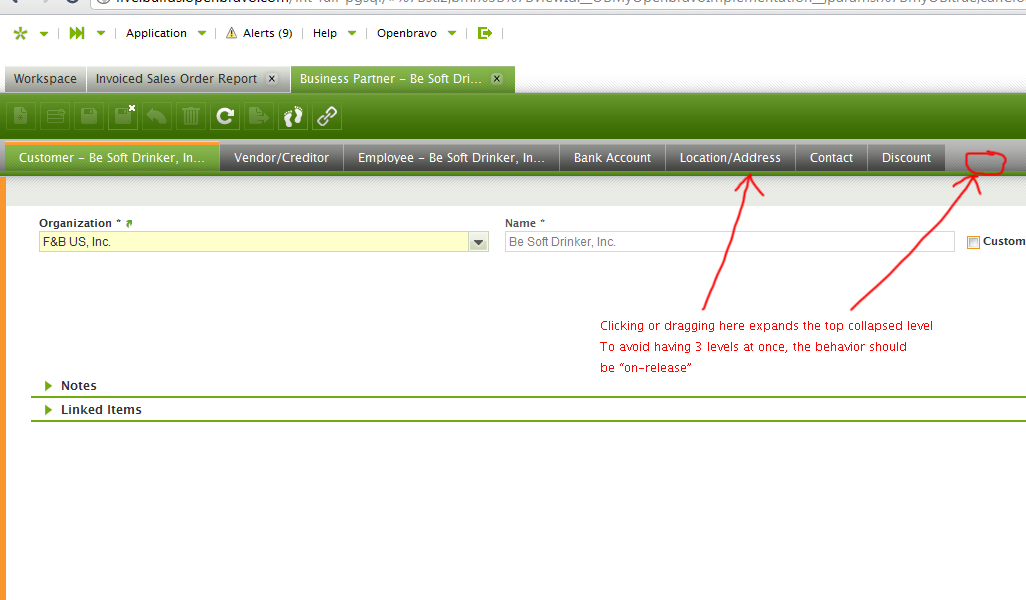Close the Business Partner tab
The height and width of the screenshot is (600, 1026).
(497, 79)
